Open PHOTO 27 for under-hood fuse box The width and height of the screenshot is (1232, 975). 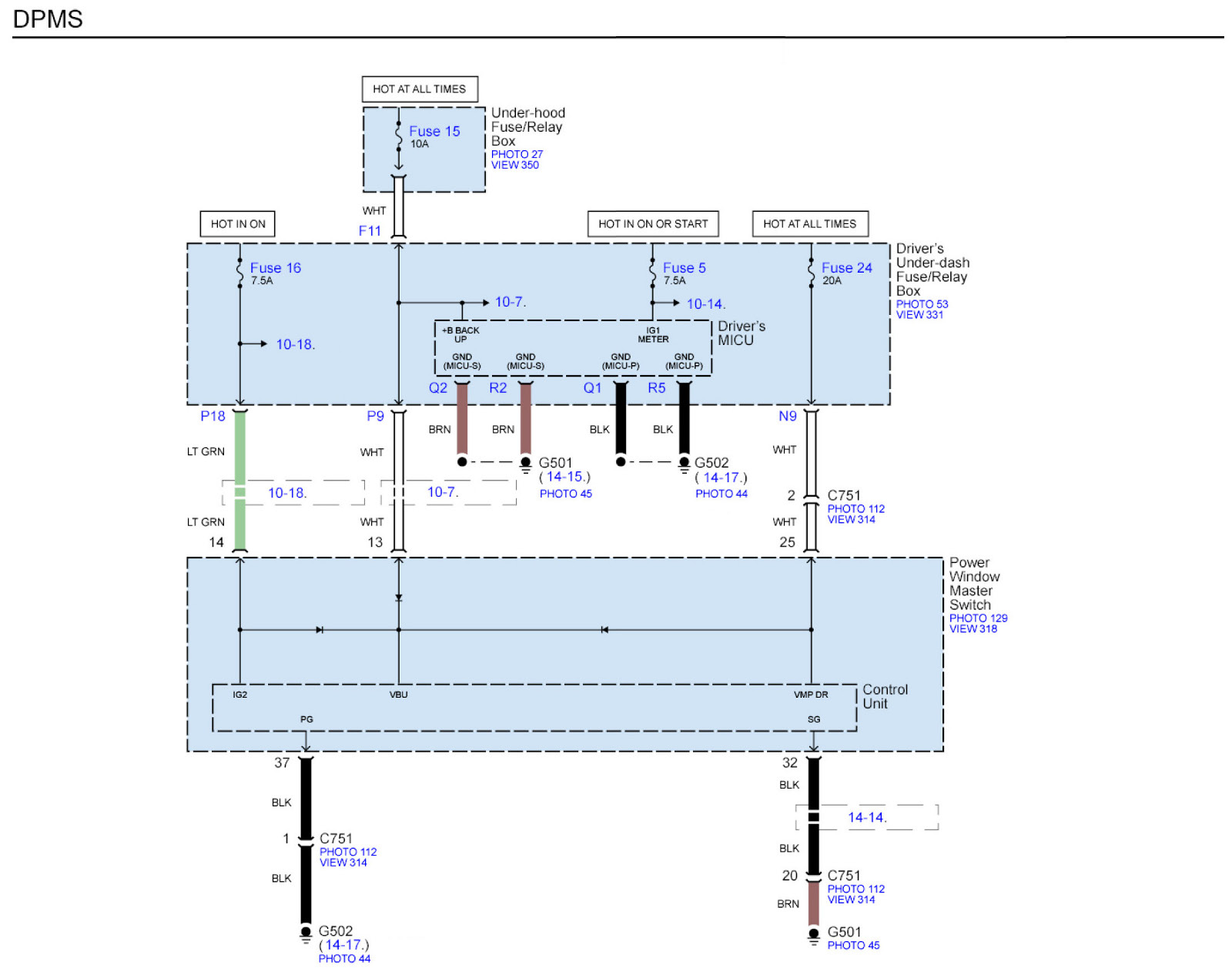(x=517, y=154)
